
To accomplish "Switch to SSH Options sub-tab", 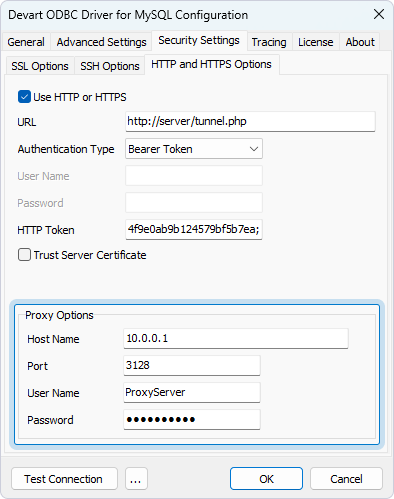I will click(110, 66).
